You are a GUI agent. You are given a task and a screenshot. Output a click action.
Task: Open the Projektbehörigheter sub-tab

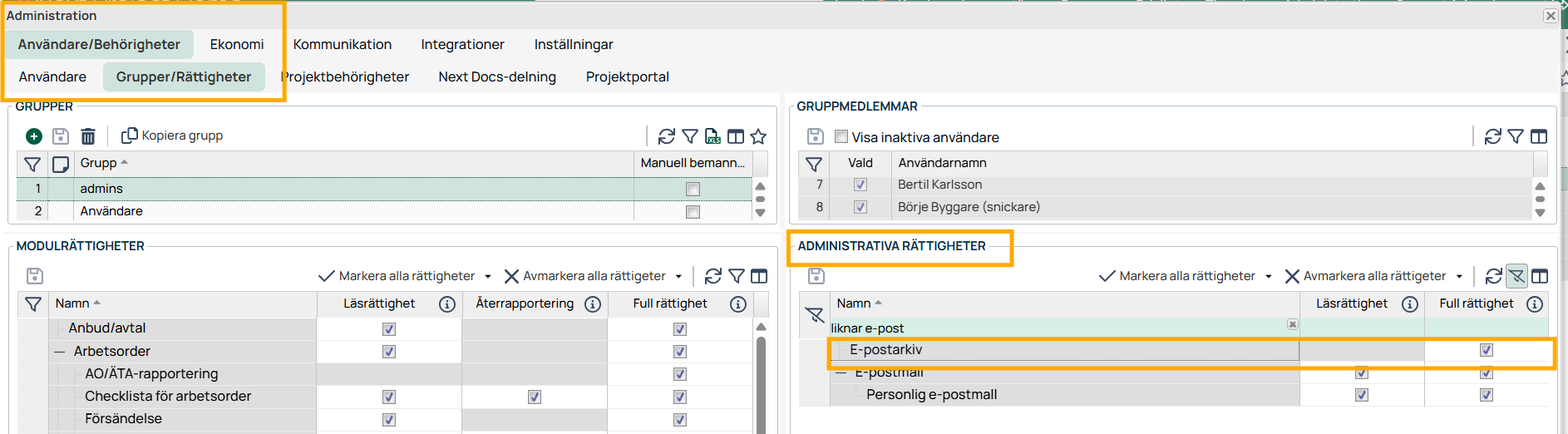[x=345, y=76]
